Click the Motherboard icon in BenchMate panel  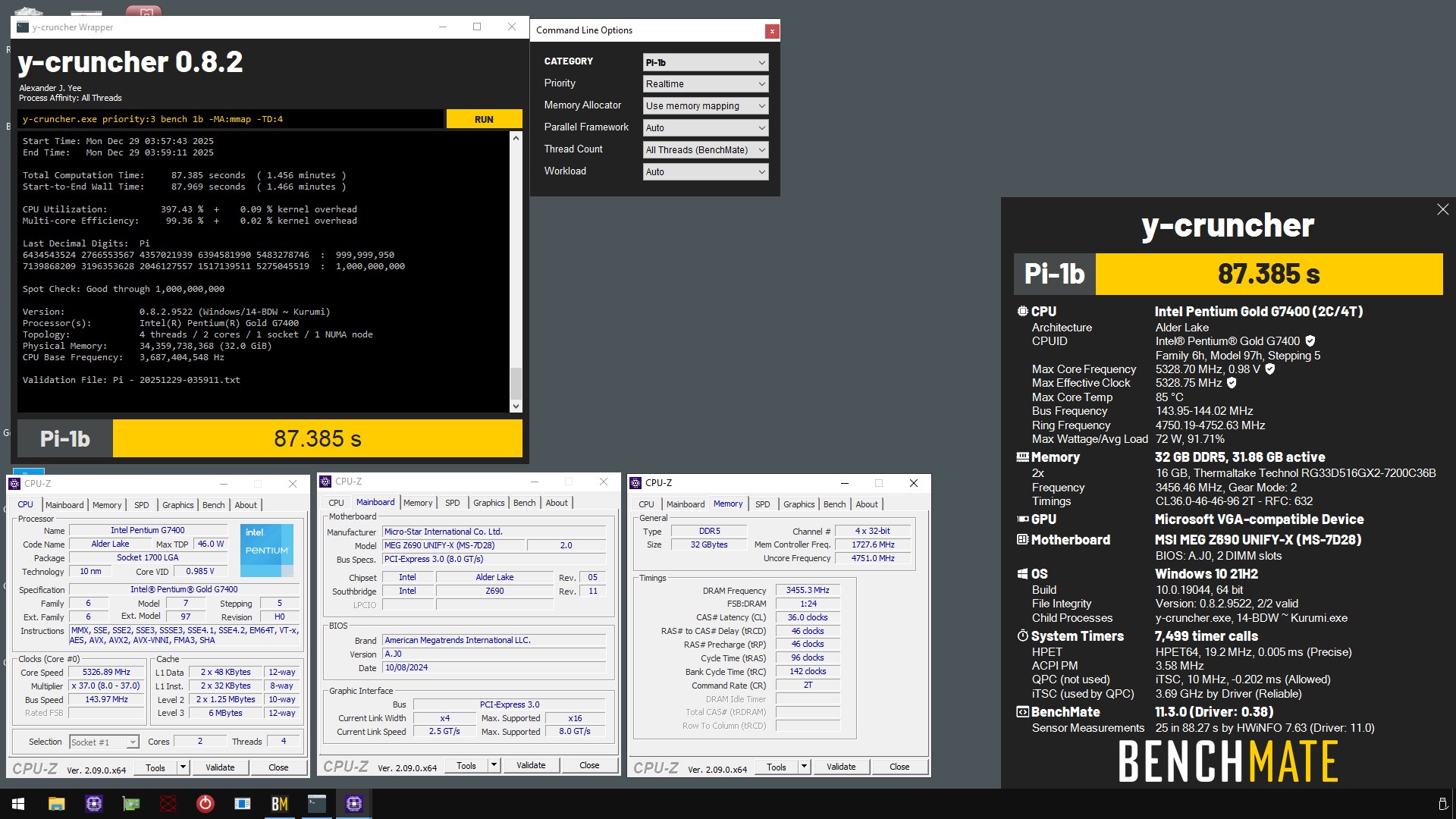pos(1022,540)
